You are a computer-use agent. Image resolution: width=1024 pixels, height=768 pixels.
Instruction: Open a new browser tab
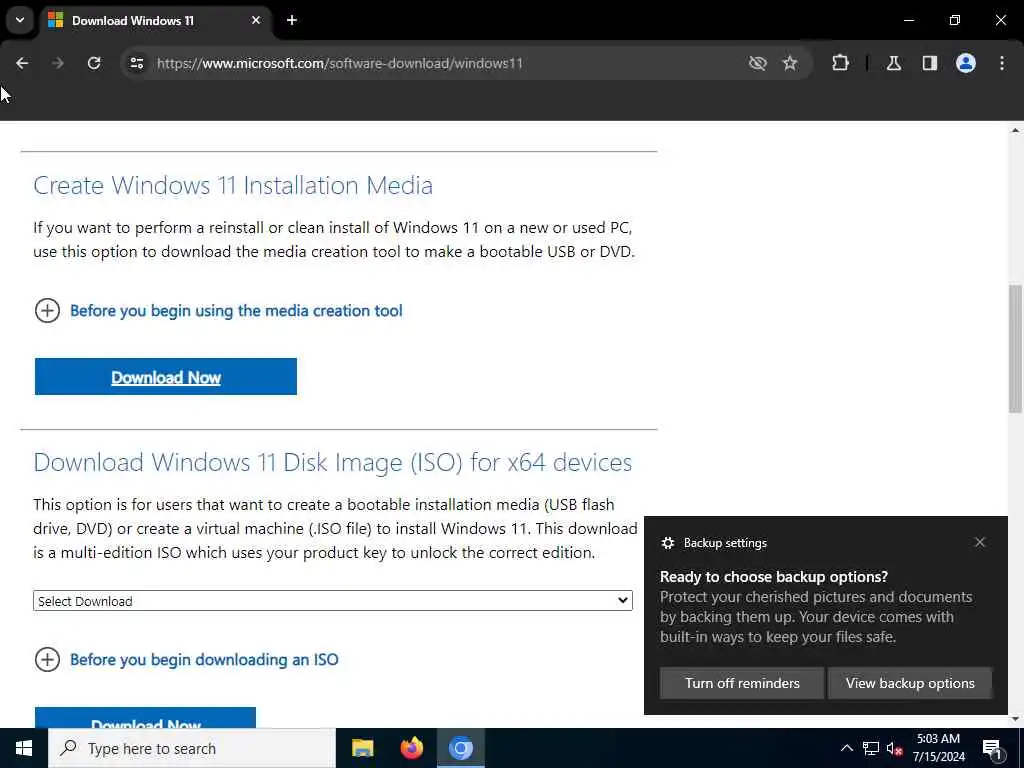[292, 20]
